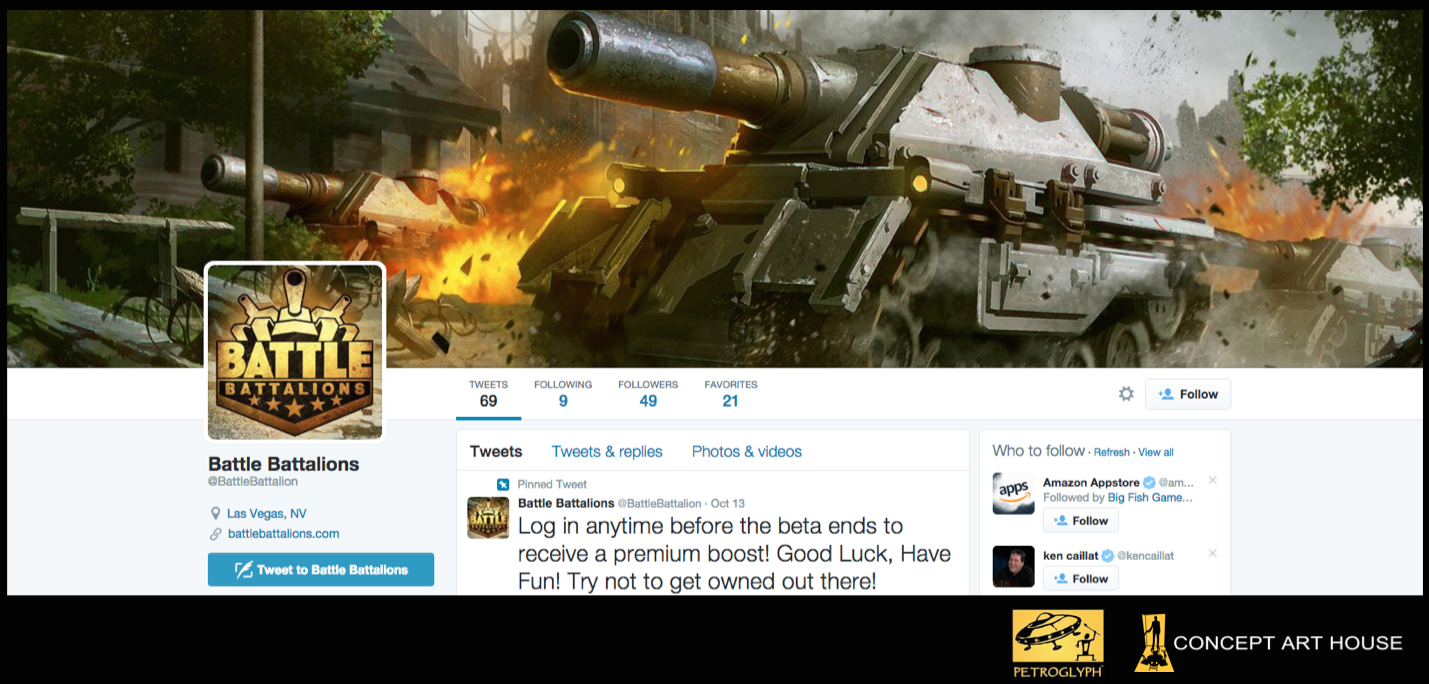Click the Amazon Appstore verified badge
Viewport: 1429px width, 684px height.
coord(1149,482)
